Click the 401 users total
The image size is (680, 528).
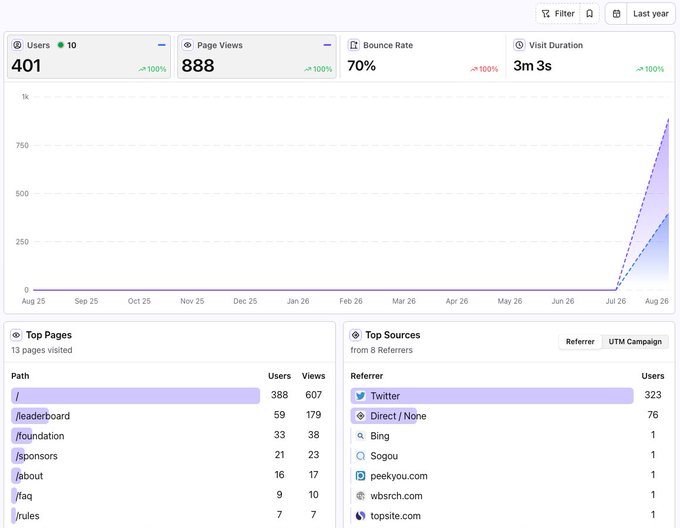26,66
